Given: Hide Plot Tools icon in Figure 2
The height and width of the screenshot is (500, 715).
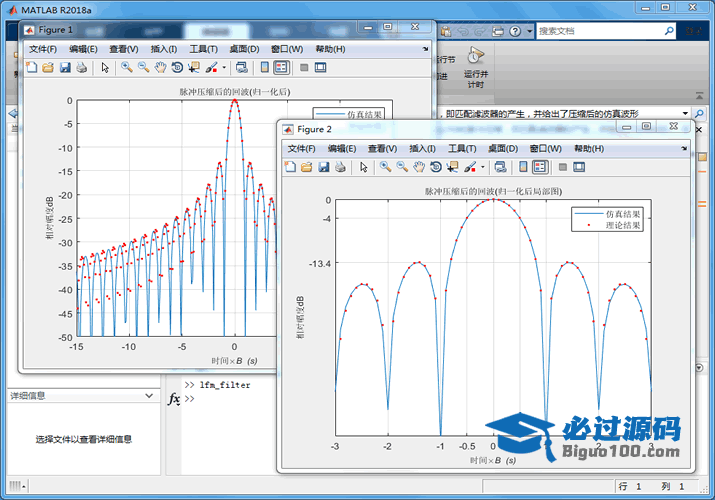Looking at the screenshot, I should point(563,167).
